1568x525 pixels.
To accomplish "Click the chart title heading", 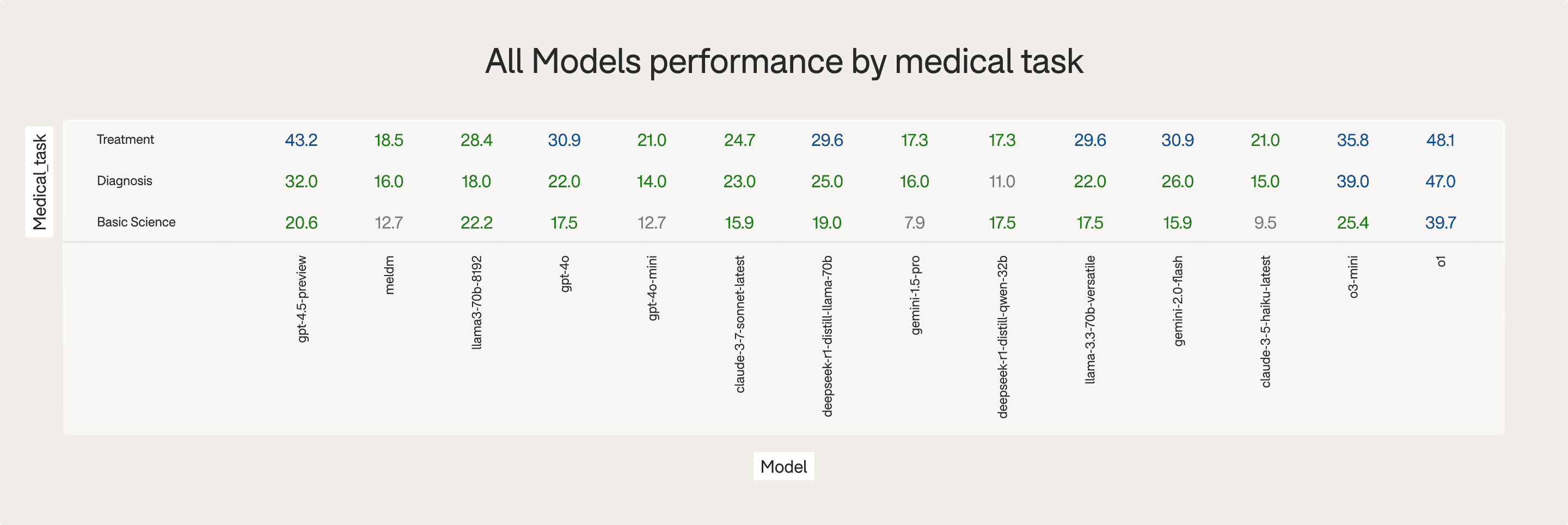I will point(783,62).
